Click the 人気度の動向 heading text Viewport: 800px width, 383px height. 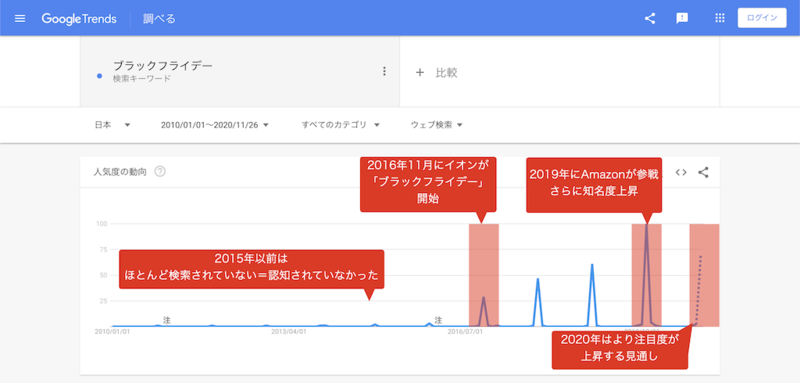pyautogui.click(x=120, y=172)
